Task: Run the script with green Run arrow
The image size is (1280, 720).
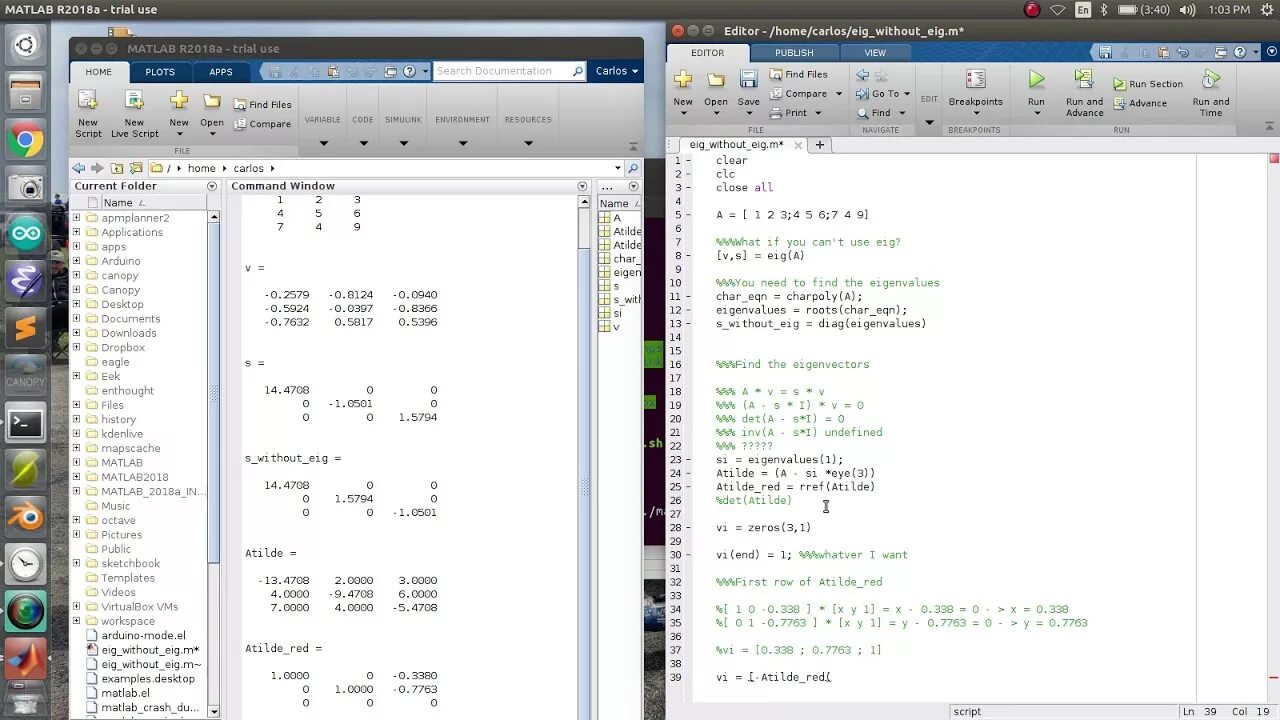Action: pos(1036,79)
